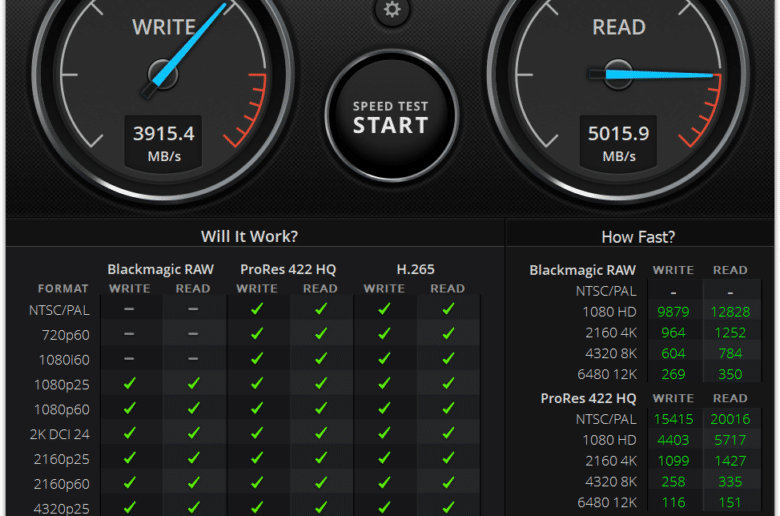Click the ProRes 422 HQ column heading in Will It Work
Screen dimensions: 780x516
click(288, 269)
